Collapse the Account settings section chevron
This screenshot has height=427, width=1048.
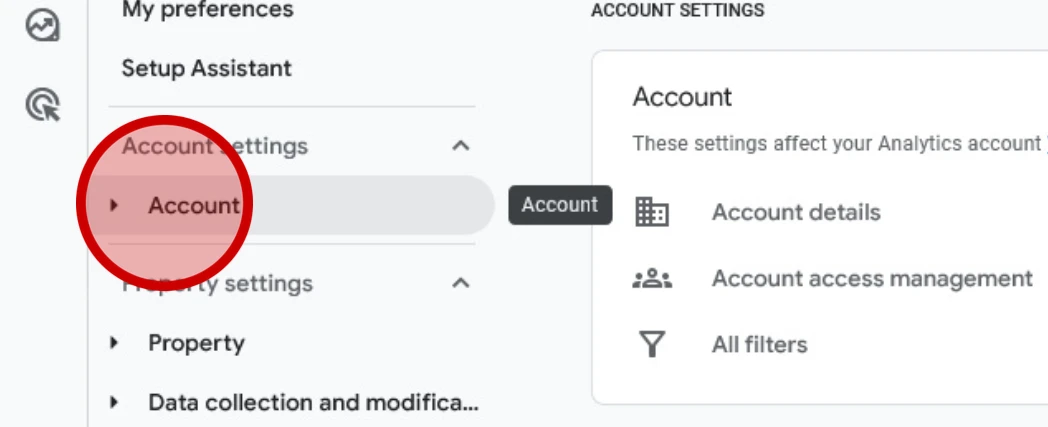[461, 146]
